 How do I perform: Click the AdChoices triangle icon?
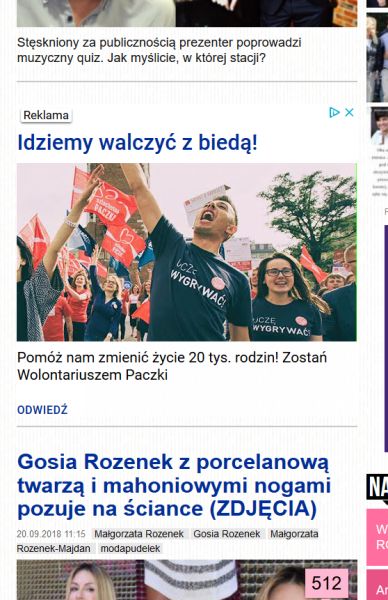(334, 112)
